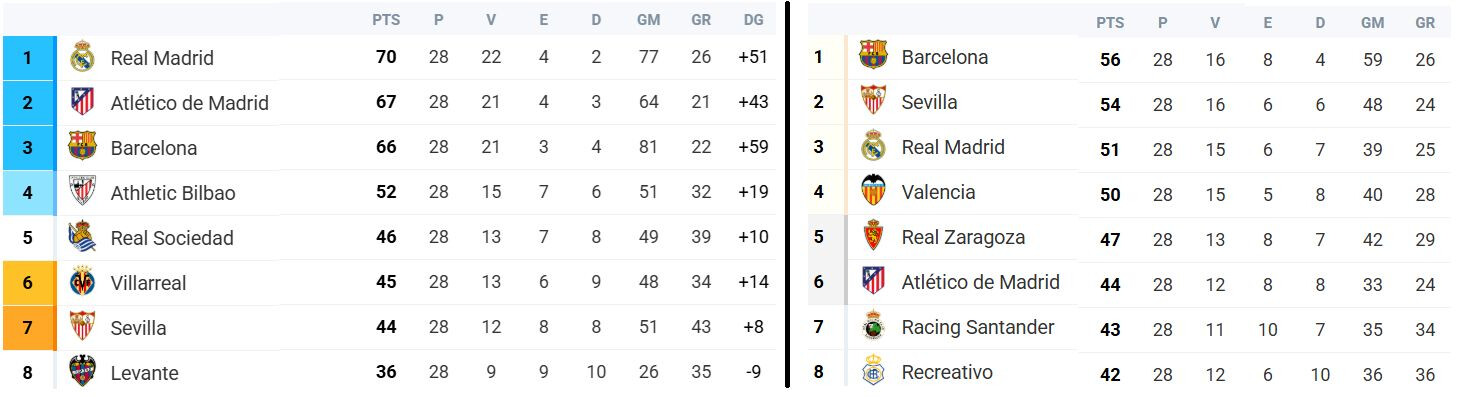The image size is (1460, 397).
Task: Click the Atlético de Madrid crest in left table
Action: pyautogui.click(x=82, y=102)
